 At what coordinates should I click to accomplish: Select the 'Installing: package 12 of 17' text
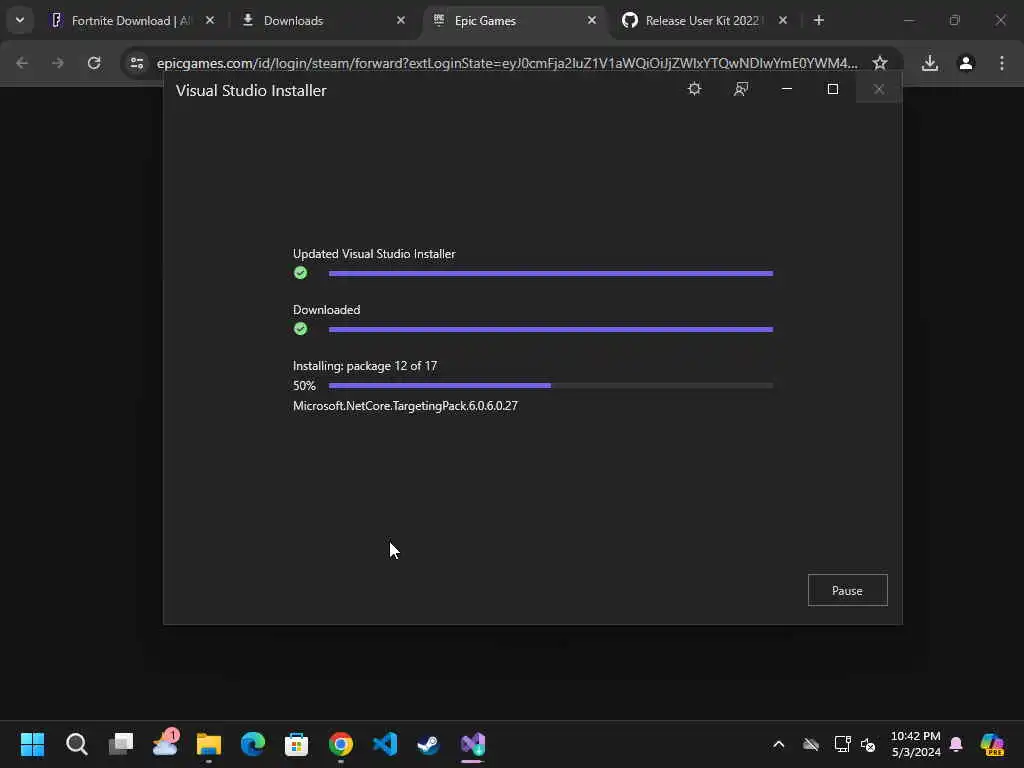tap(364, 366)
